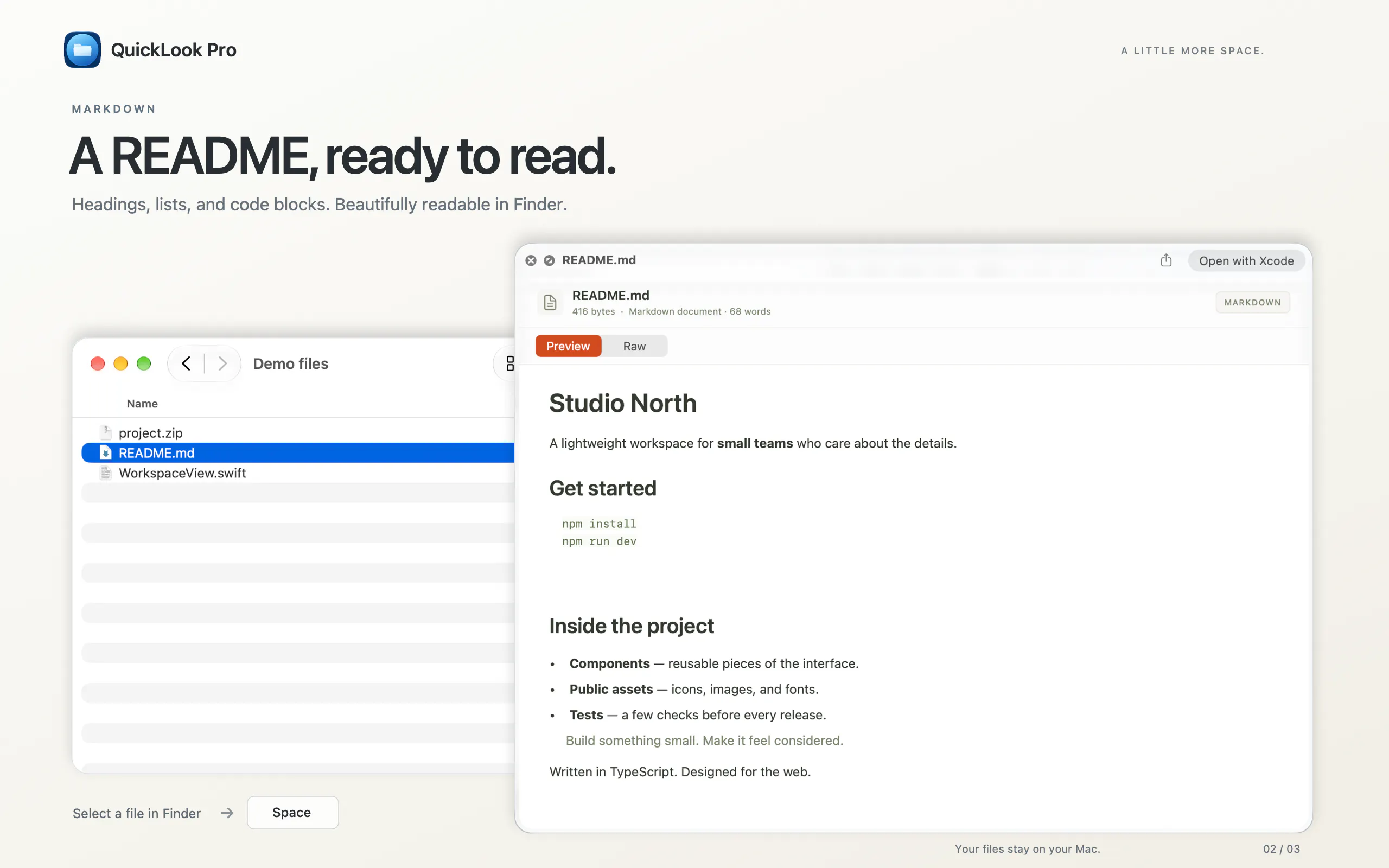Click the 'Select a file in Finder' hint
Screen dimensions: 1389x868
[x=137, y=813]
